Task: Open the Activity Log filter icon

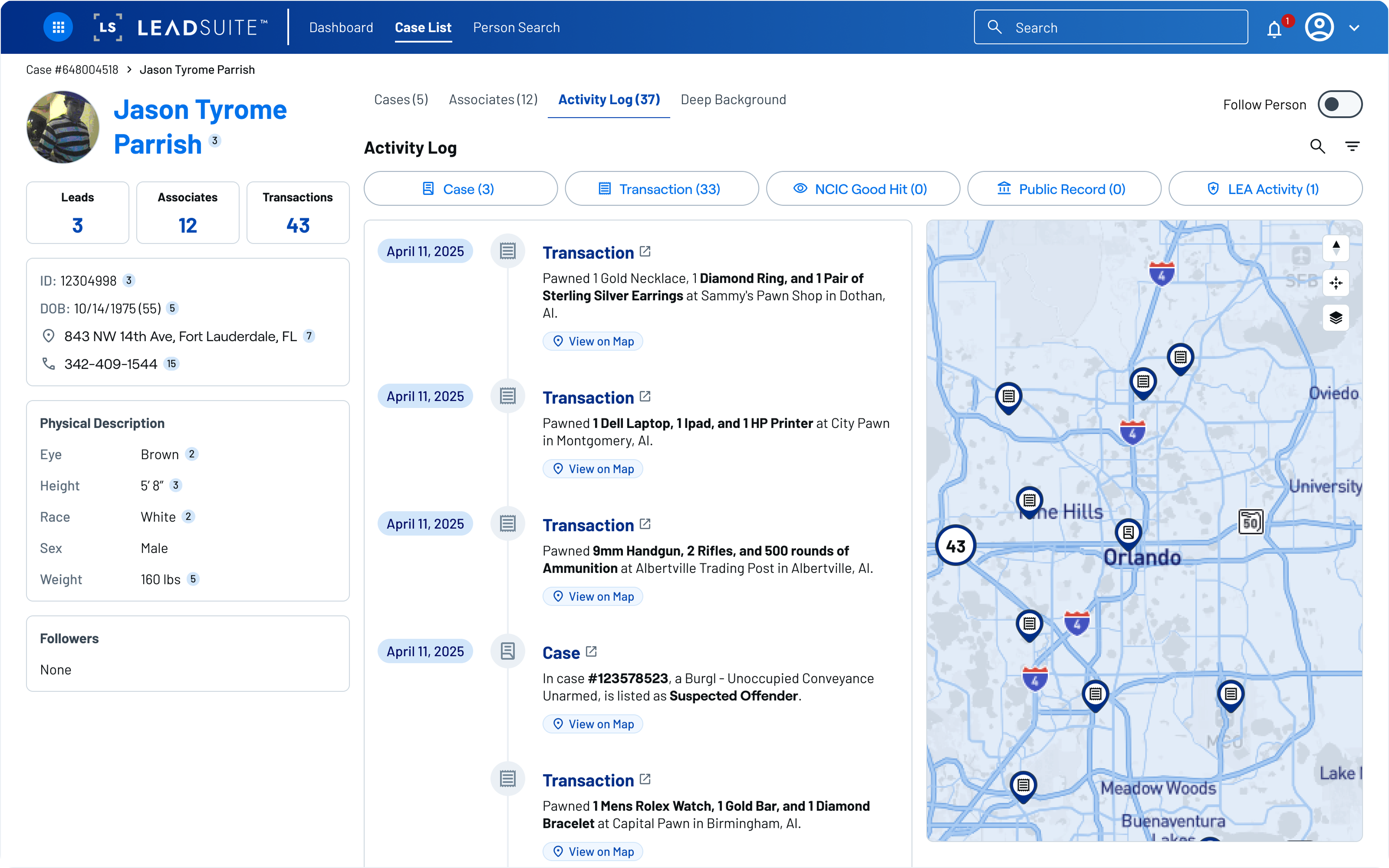Action: pos(1352,146)
